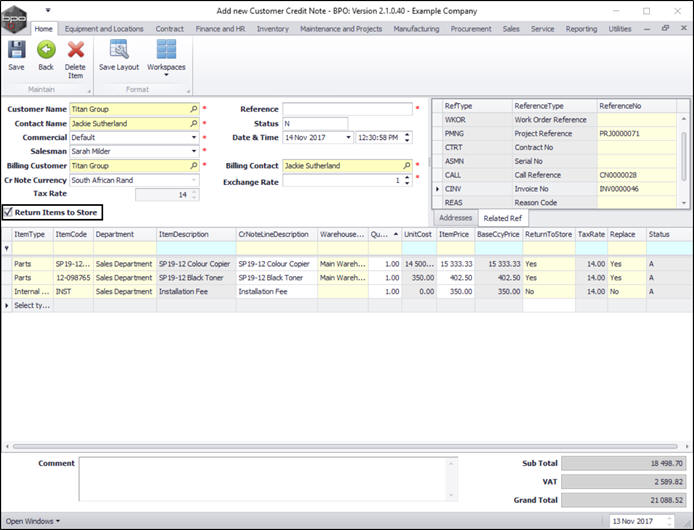
Task: Sort by the UnitCost column header
Action: pos(419,234)
